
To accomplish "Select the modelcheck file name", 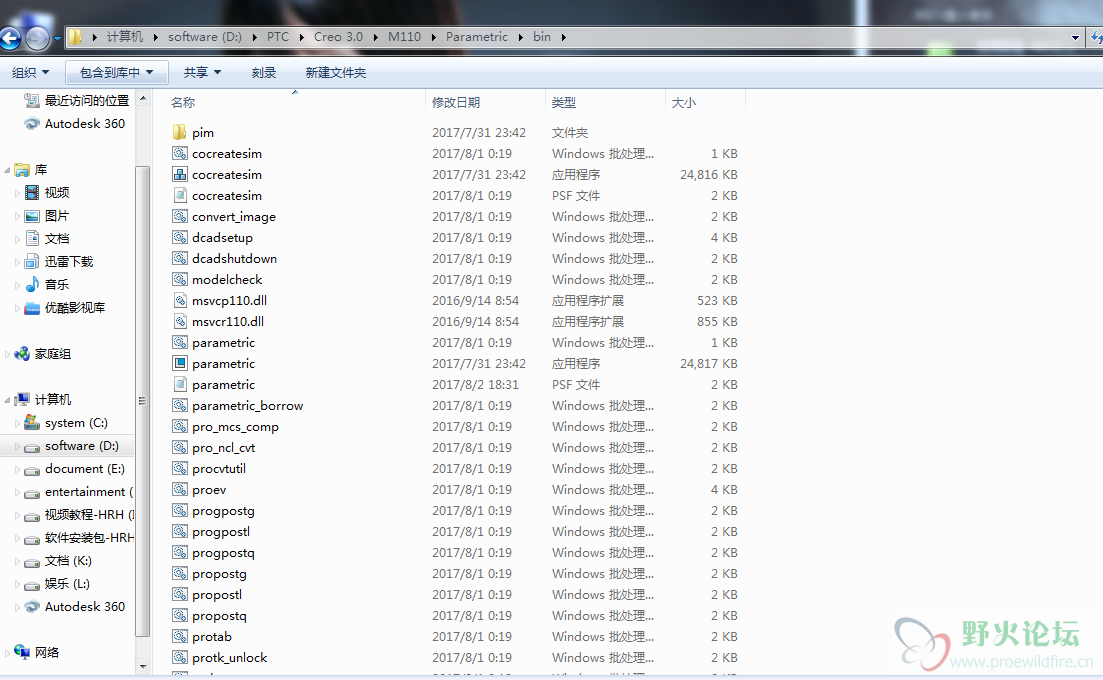I will pyautogui.click(x=227, y=280).
